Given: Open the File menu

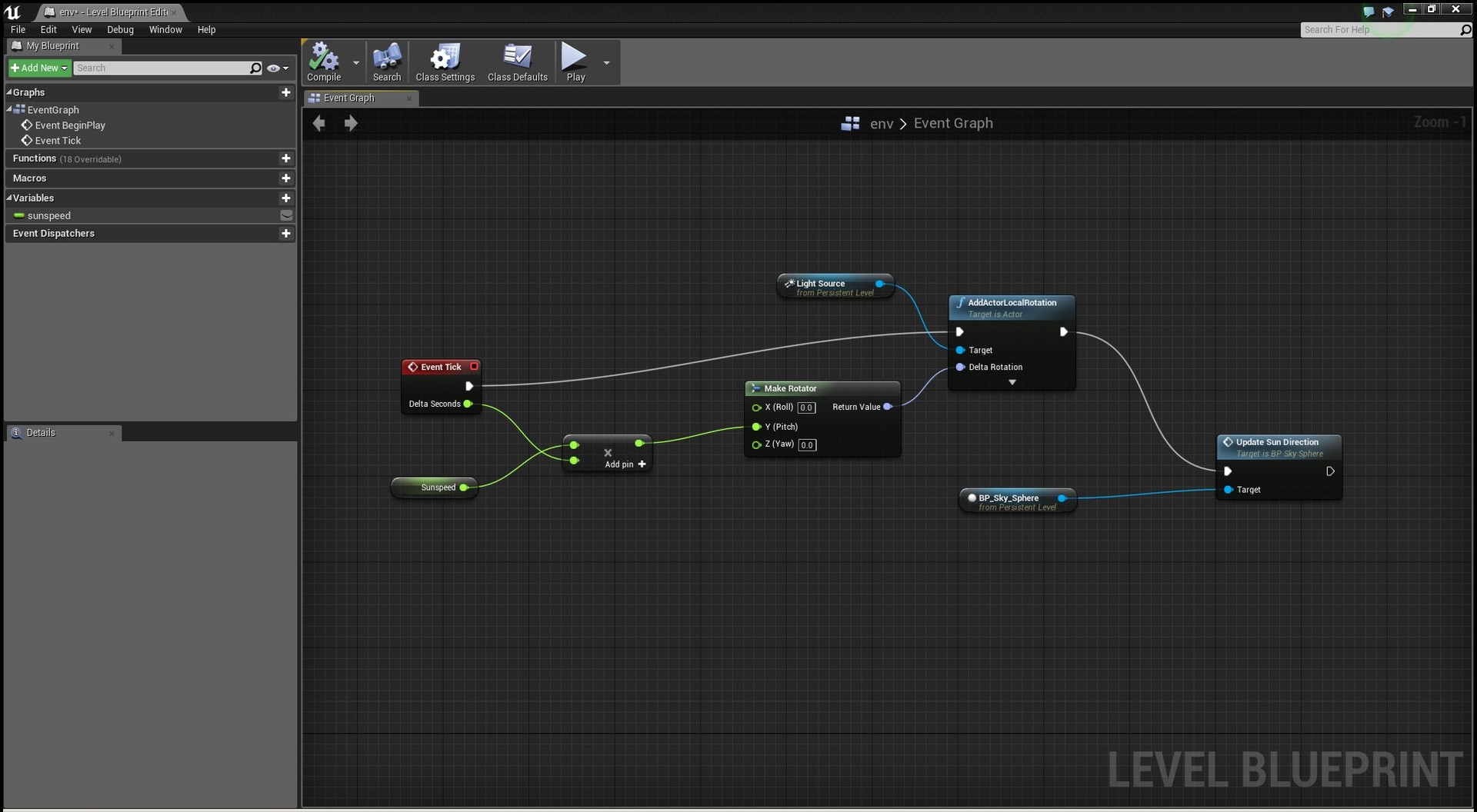Looking at the screenshot, I should 18,29.
